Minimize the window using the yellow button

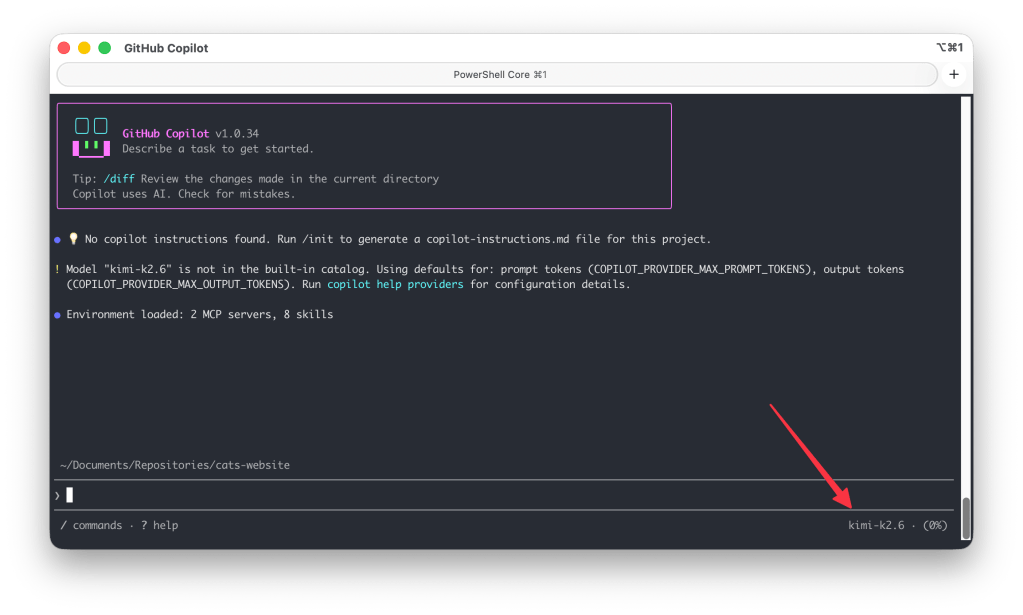pos(84,48)
